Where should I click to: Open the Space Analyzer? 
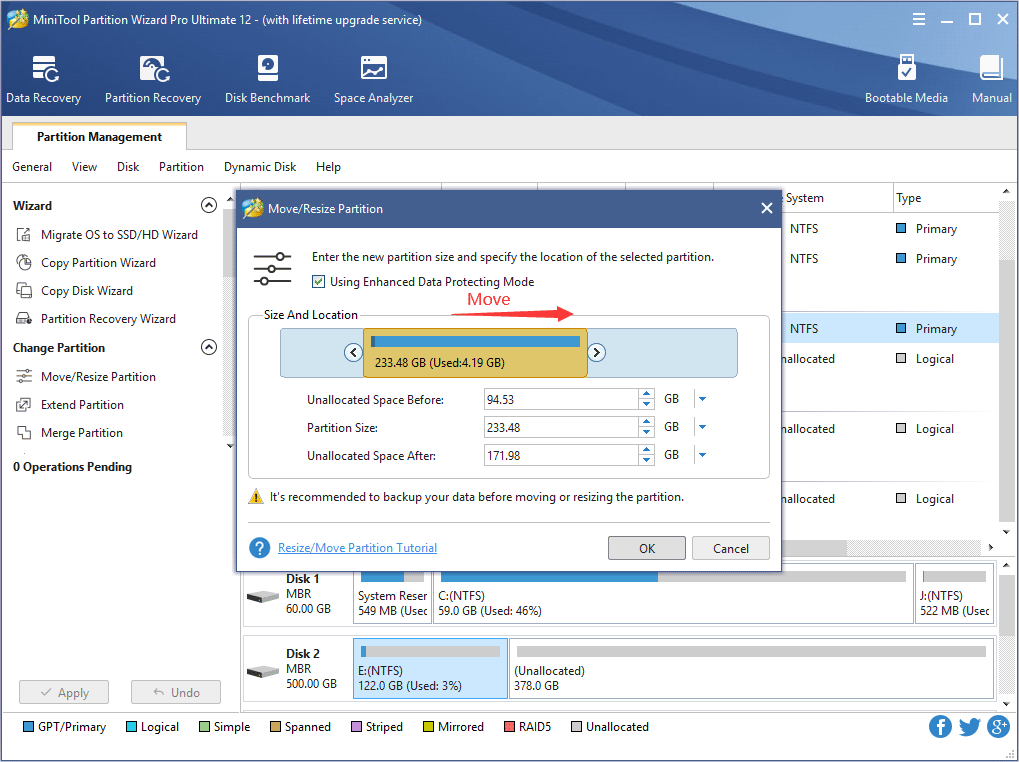click(373, 78)
